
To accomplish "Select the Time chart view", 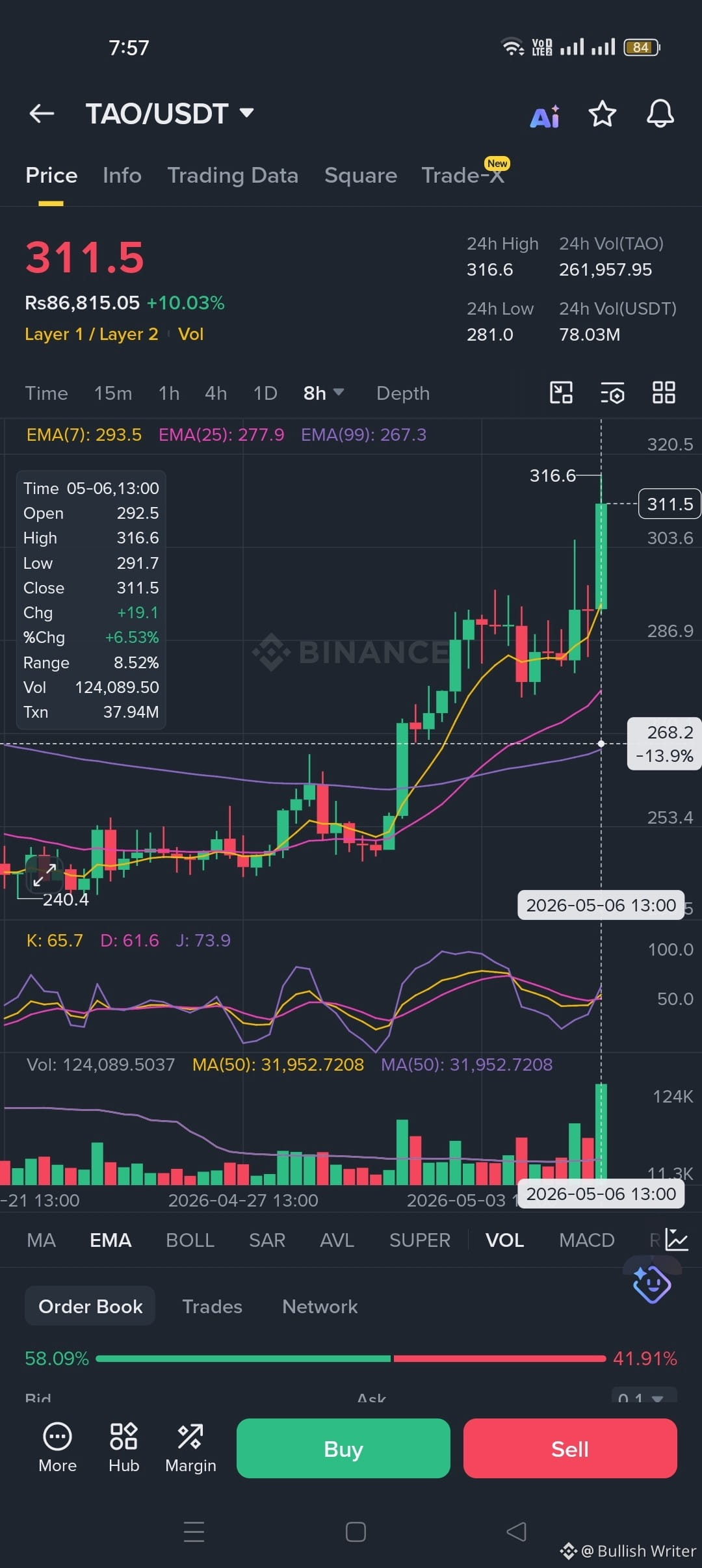I will coord(46,393).
